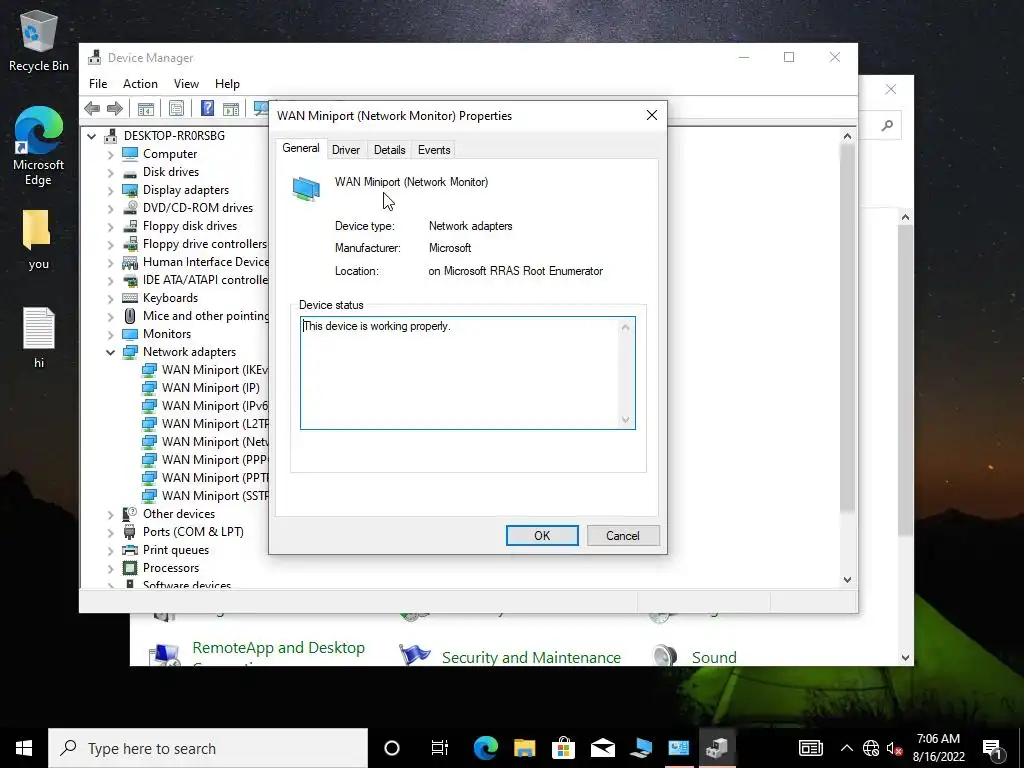
Task: Click the taskbar 'Type here to search' box
Action: click(208, 748)
